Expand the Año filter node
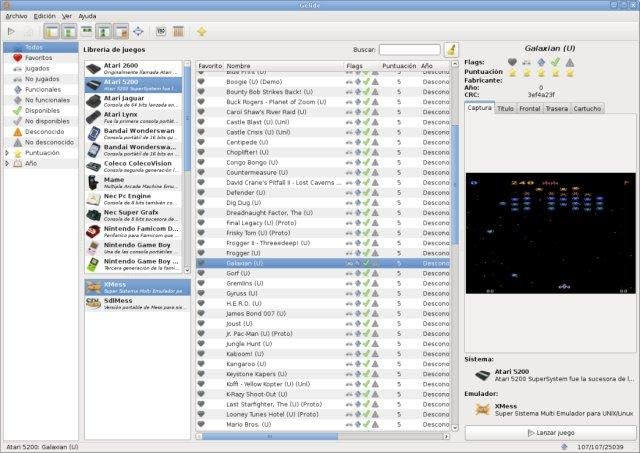The image size is (640, 453). tap(7, 163)
